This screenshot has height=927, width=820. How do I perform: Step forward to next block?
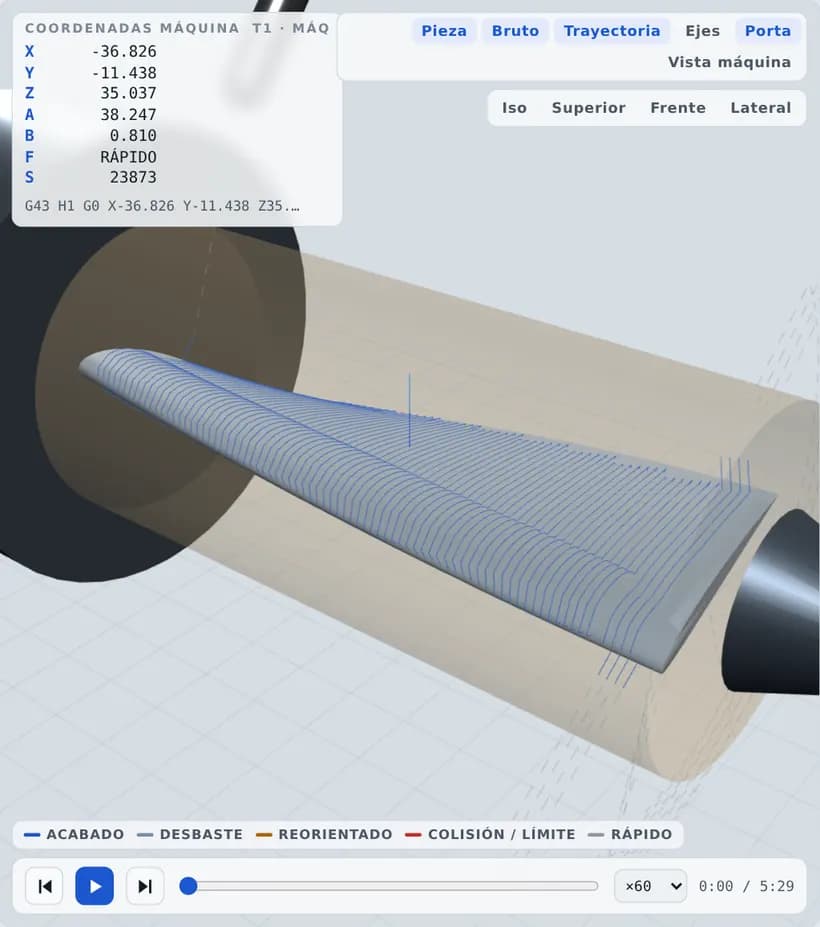[145, 886]
